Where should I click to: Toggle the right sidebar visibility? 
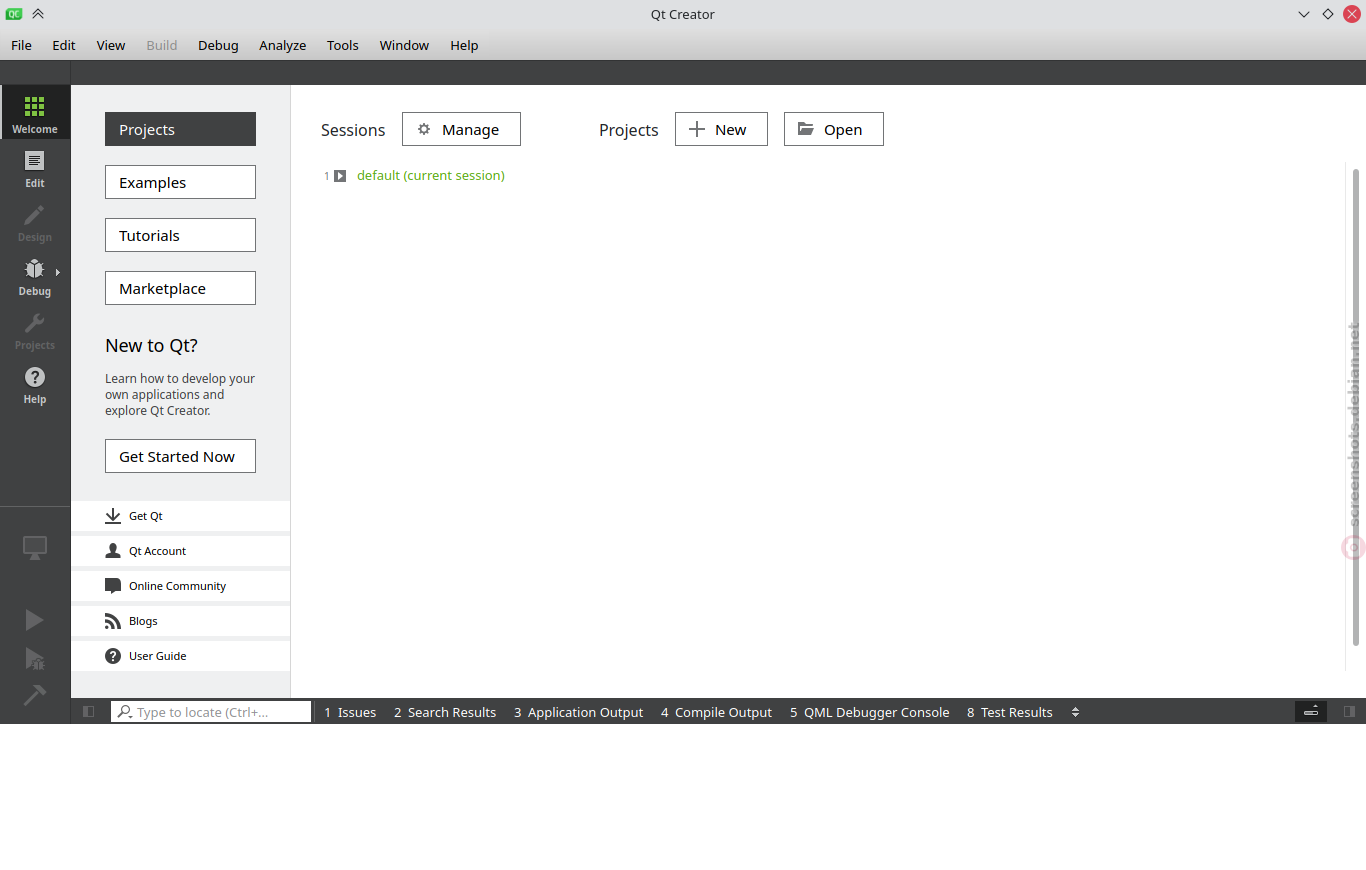[1349, 712]
